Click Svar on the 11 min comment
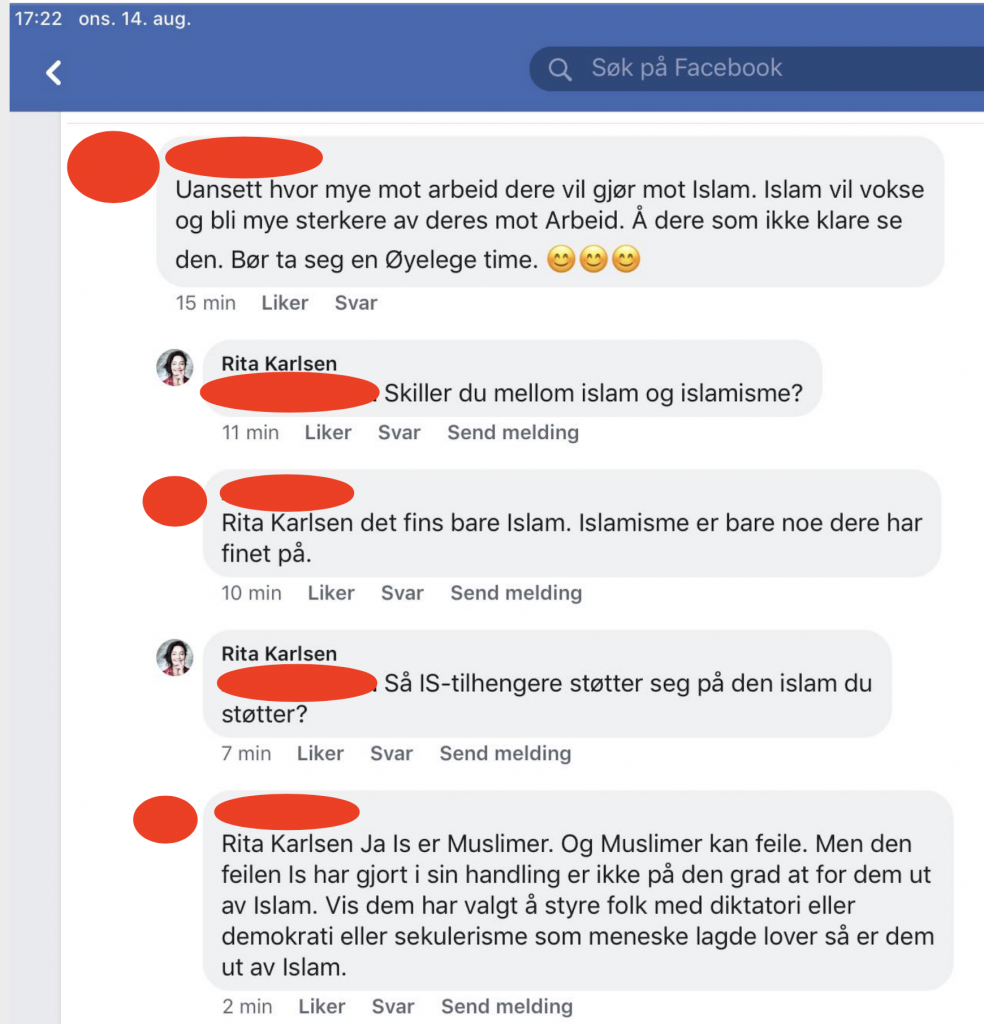The height and width of the screenshot is (1024, 984). [x=399, y=432]
